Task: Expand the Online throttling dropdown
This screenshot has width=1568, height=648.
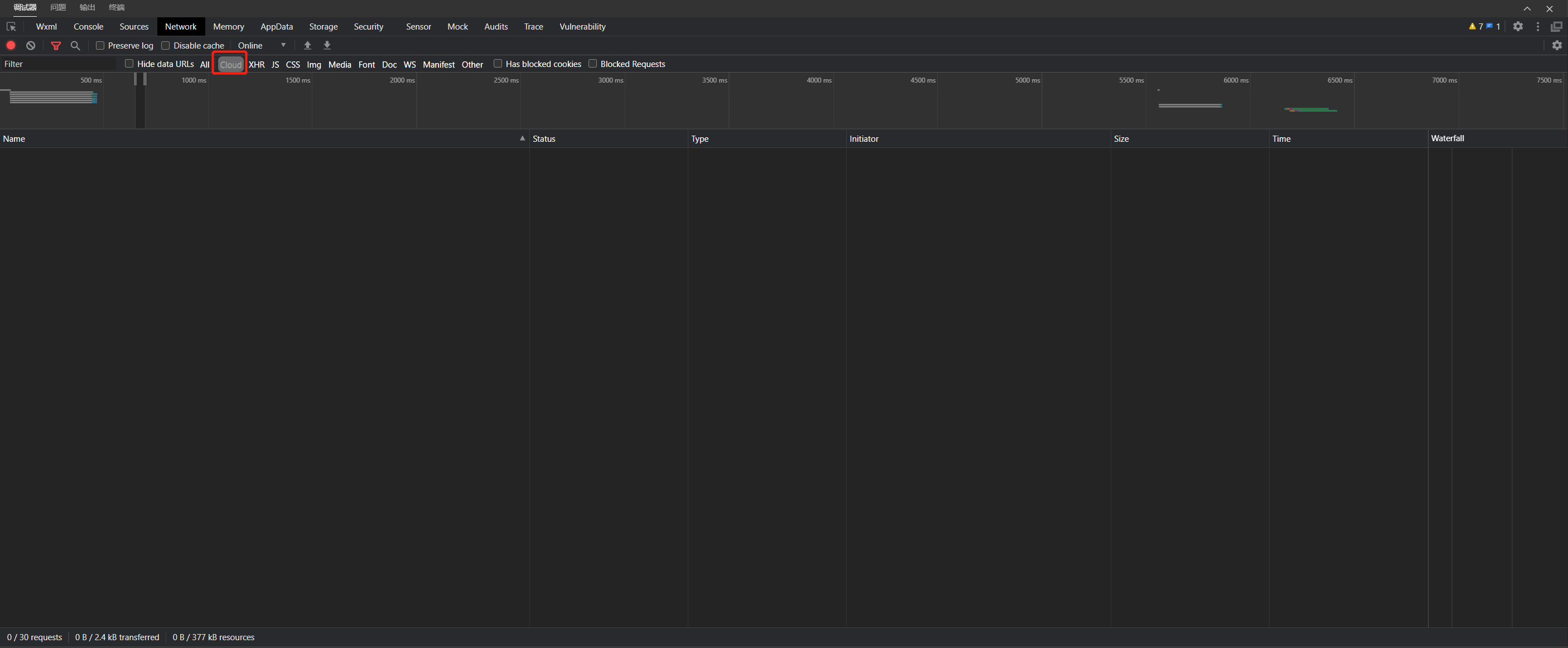Action: click(262, 46)
